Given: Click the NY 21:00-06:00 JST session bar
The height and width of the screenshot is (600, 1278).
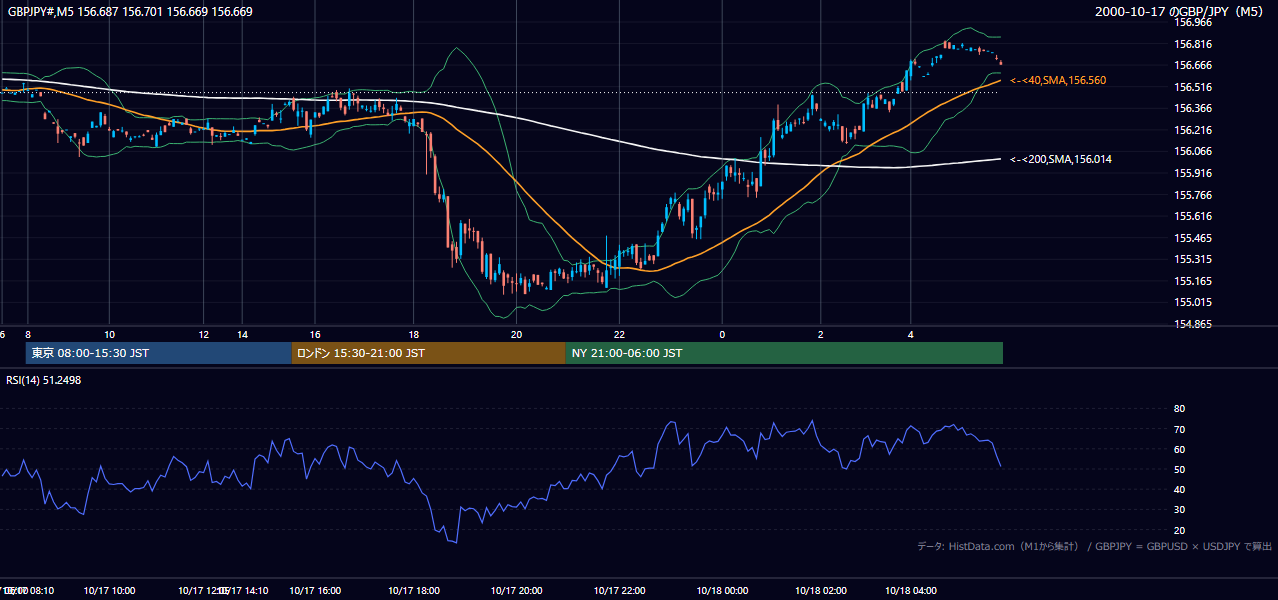Looking at the screenshot, I should coord(784,353).
